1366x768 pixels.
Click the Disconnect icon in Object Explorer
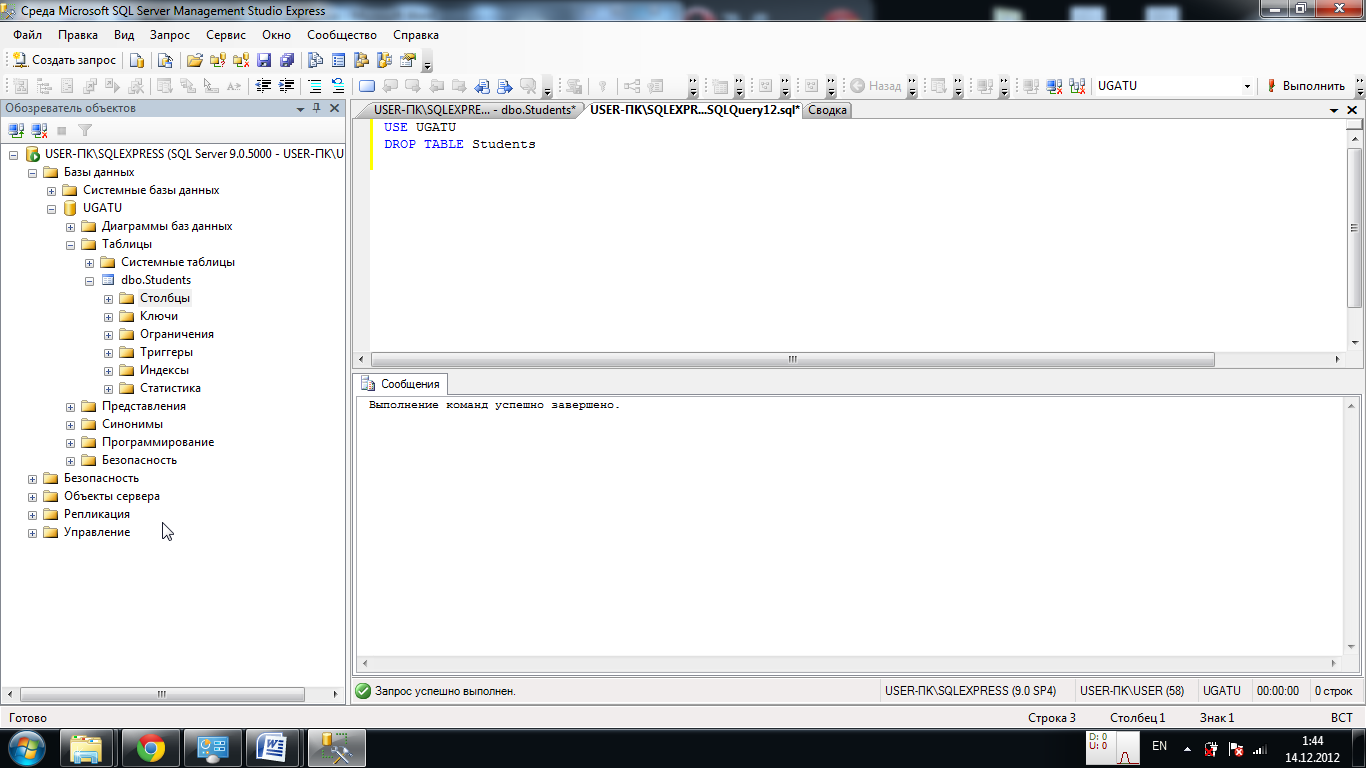click(39, 130)
